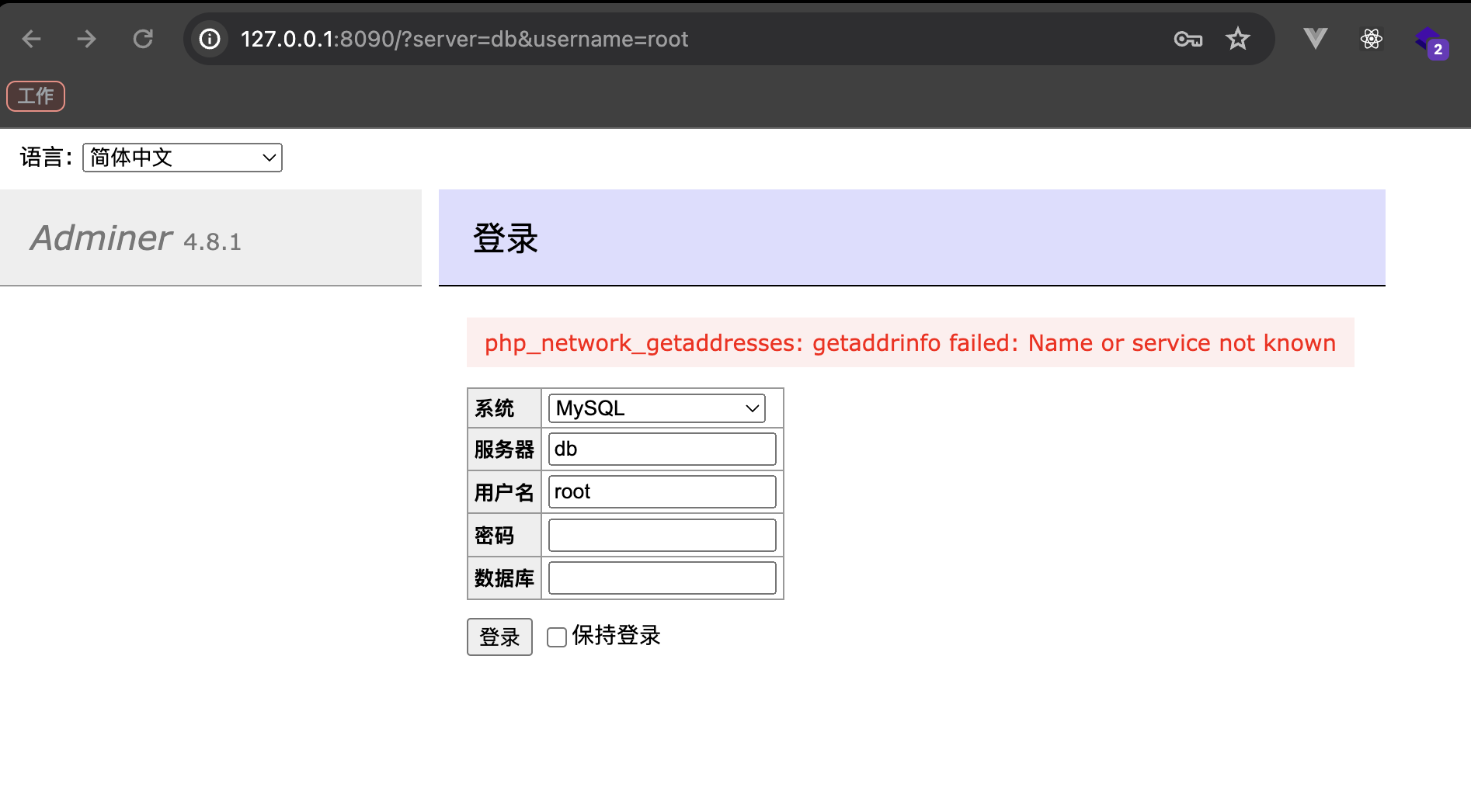Click the 4.8.1 version link
Screen dimensions: 1471x812
coord(212,242)
